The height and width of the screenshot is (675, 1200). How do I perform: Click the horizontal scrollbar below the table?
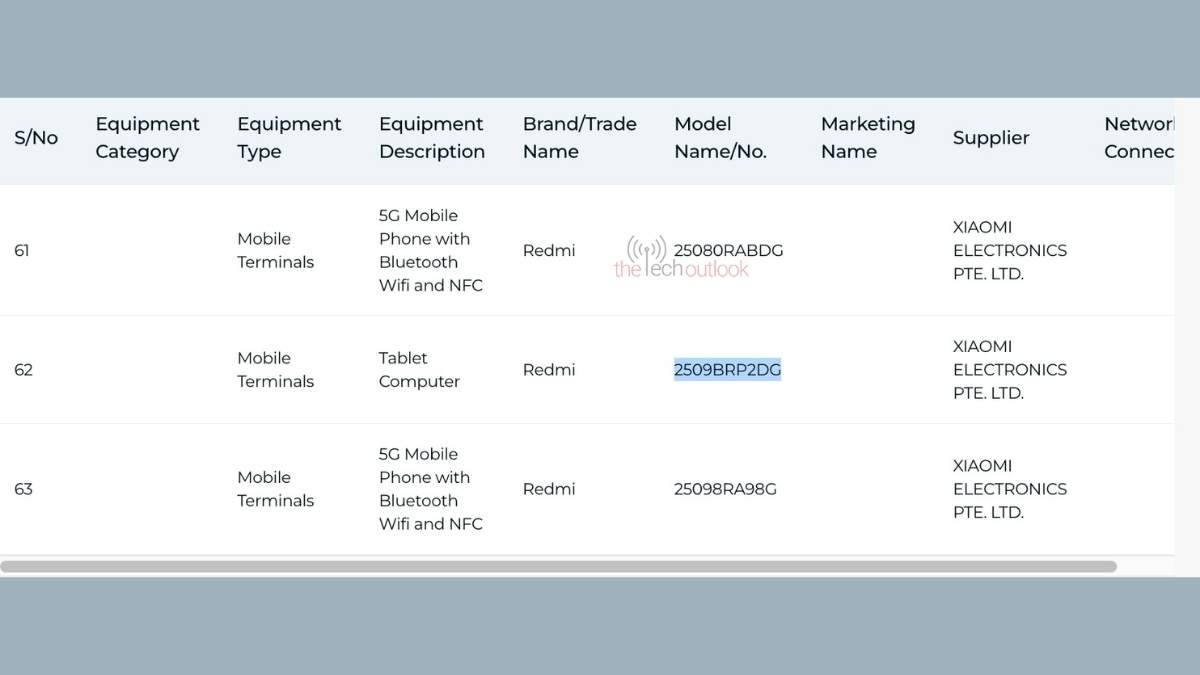(558, 566)
